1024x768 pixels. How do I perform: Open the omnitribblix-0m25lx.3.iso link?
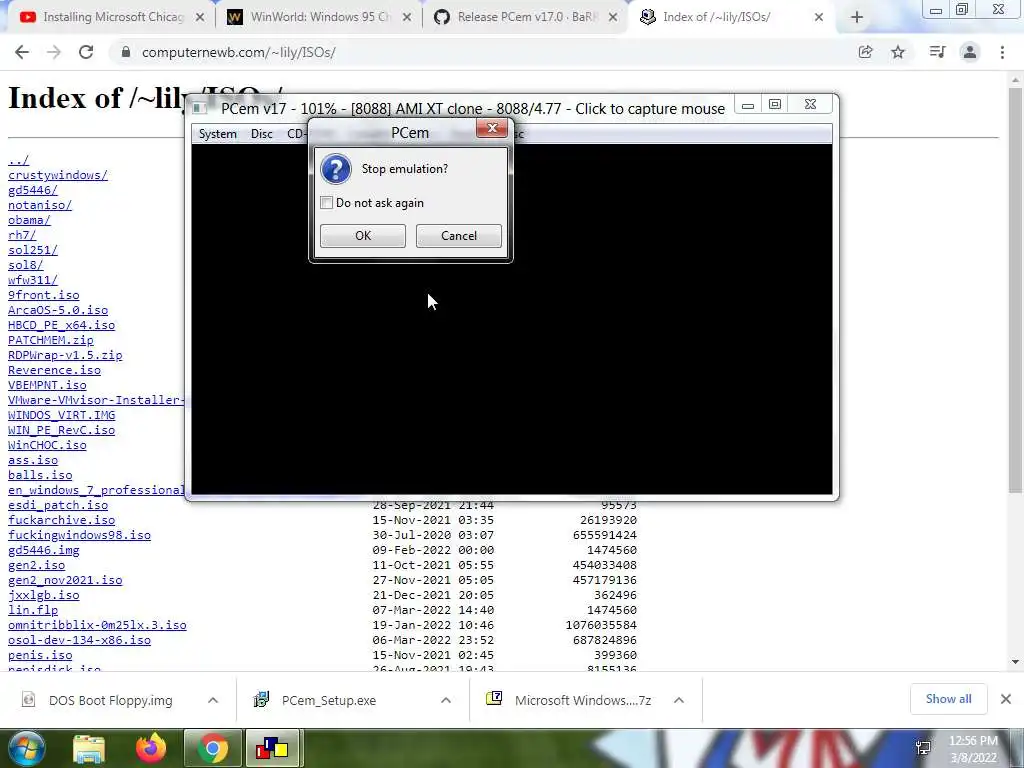pyautogui.click(x=97, y=625)
